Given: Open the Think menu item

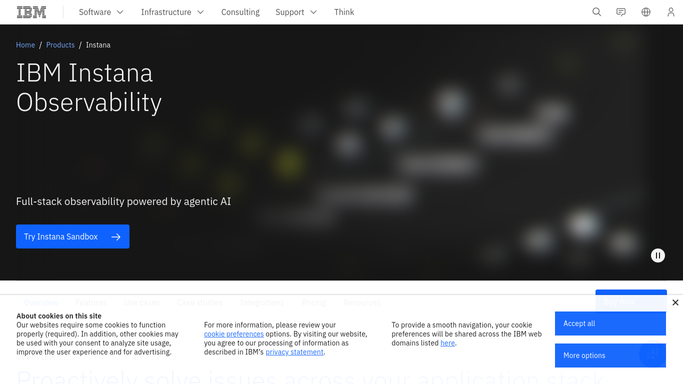Looking at the screenshot, I should (344, 12).
